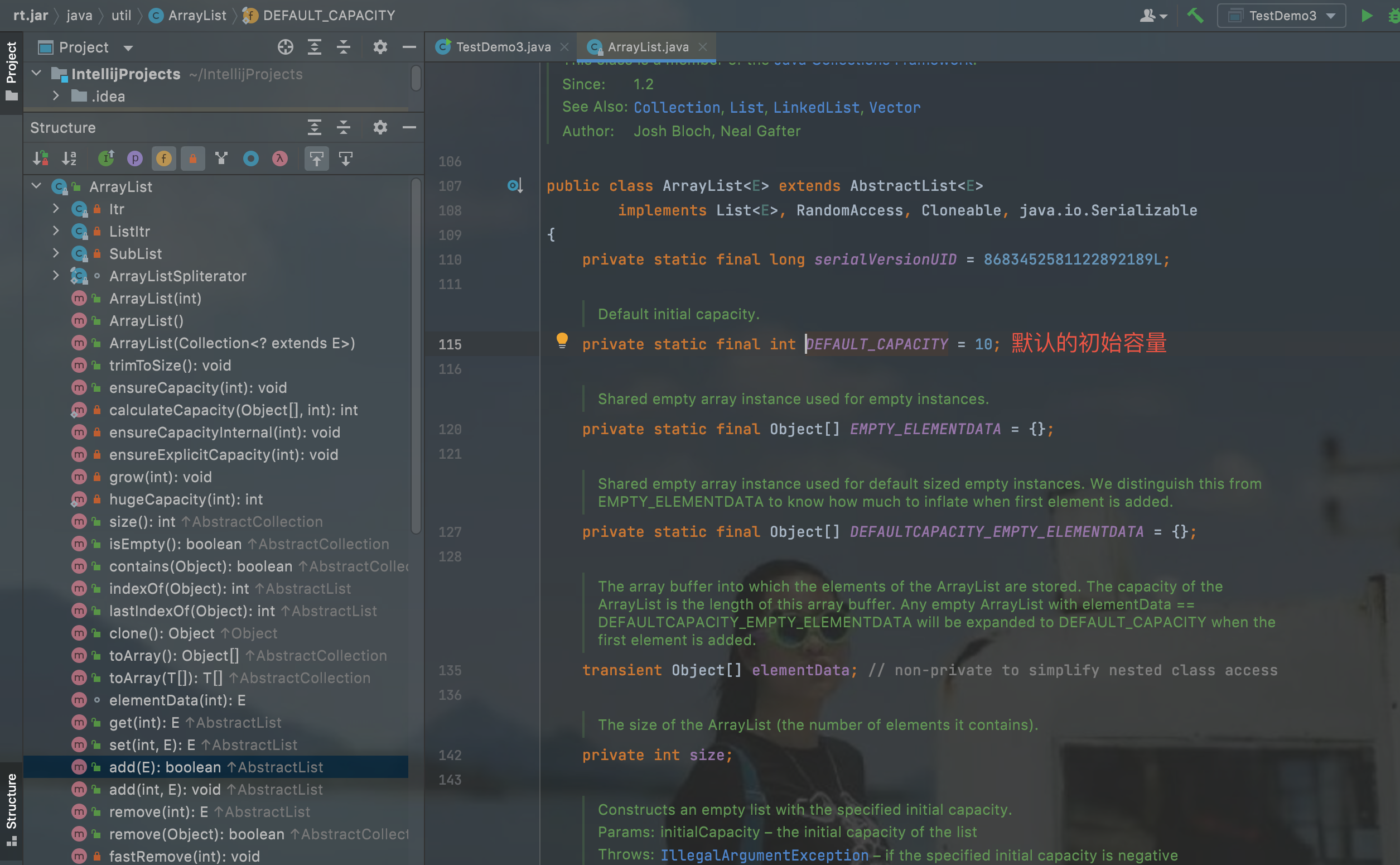The height and width of the screenshot is (865, 1400).
Task: Click the Build project hammer icon
Action: [1195, 16]
